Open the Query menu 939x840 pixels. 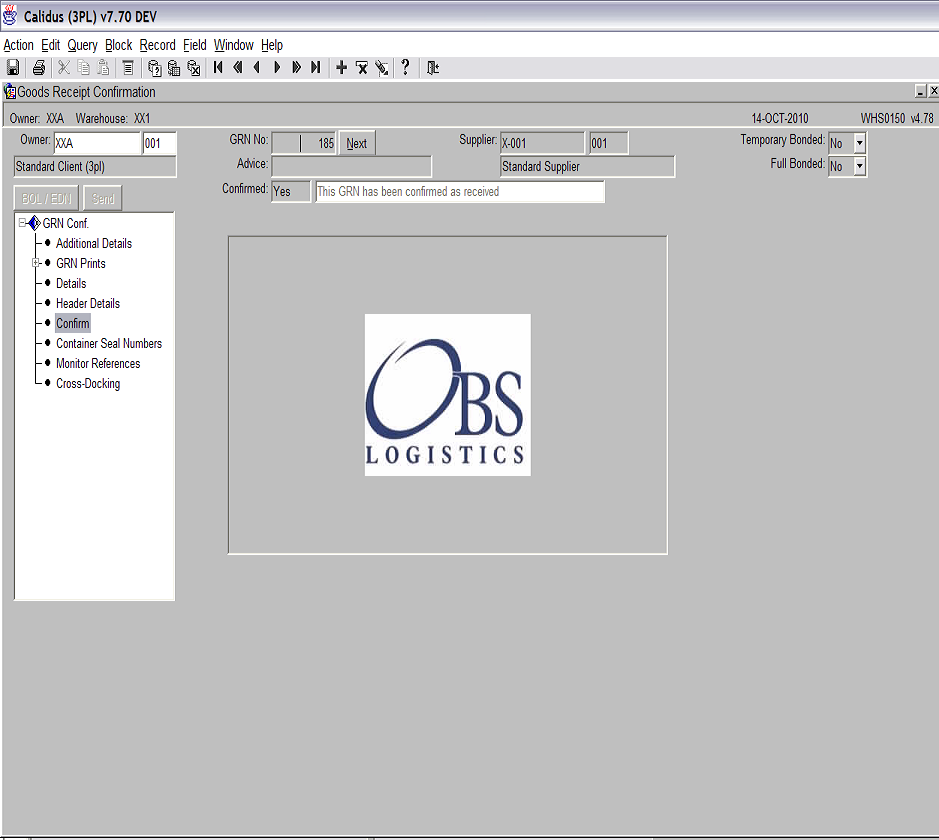tap(82, 46)
